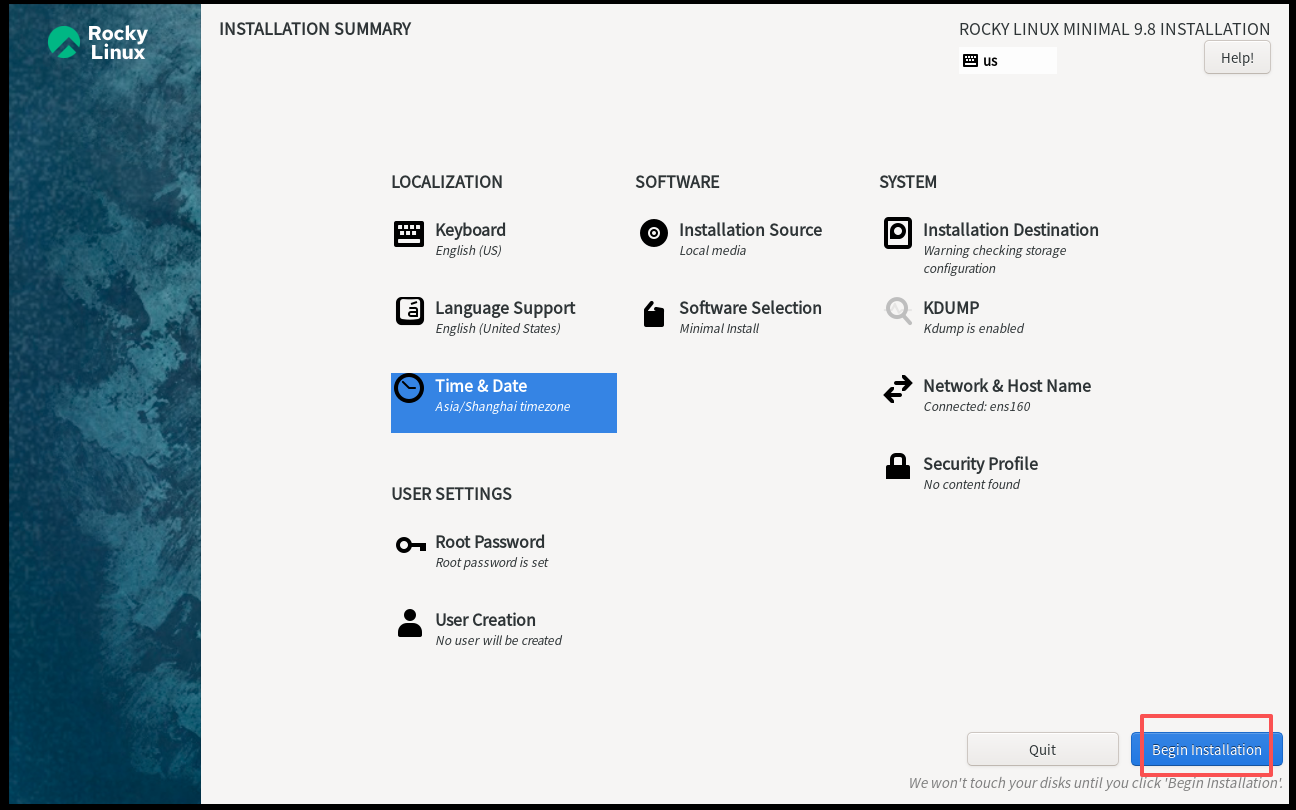Click the Installation Source disc icon
Image resolution: width=1296 pixels, height=810 pixels.
pos(654,234)
